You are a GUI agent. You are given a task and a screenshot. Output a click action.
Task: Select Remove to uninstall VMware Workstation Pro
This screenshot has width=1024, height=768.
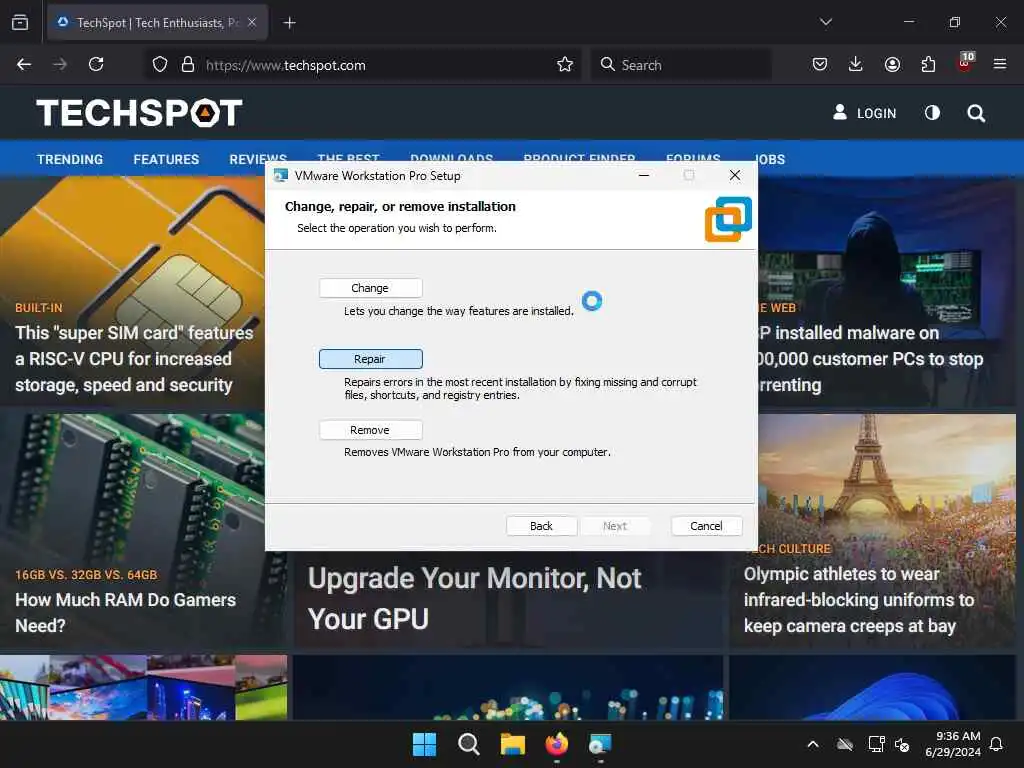(x=370, y=430)
